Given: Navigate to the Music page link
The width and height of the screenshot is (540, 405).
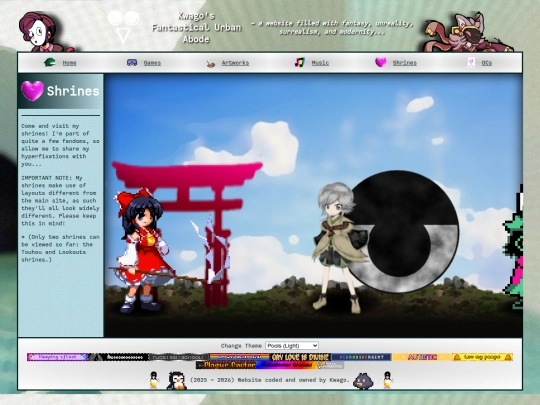Looking at the screenshot, I should coord(320,63).
